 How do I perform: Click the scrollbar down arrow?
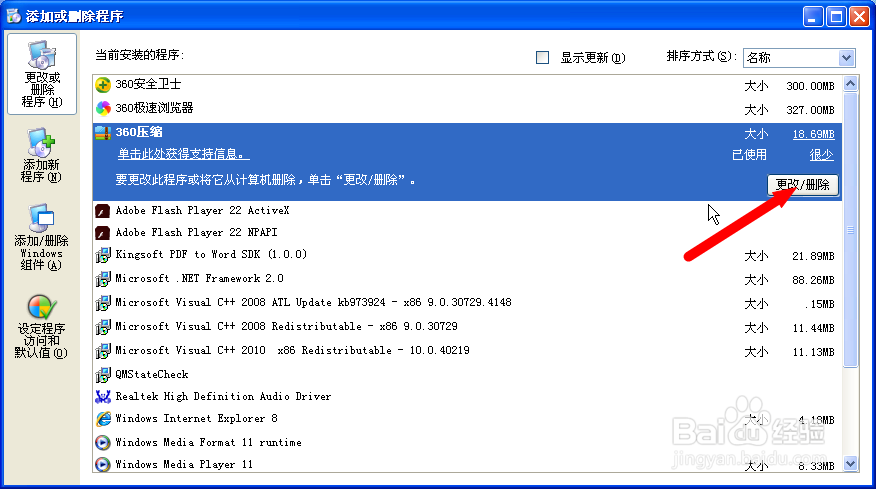[x=850, y=463]
